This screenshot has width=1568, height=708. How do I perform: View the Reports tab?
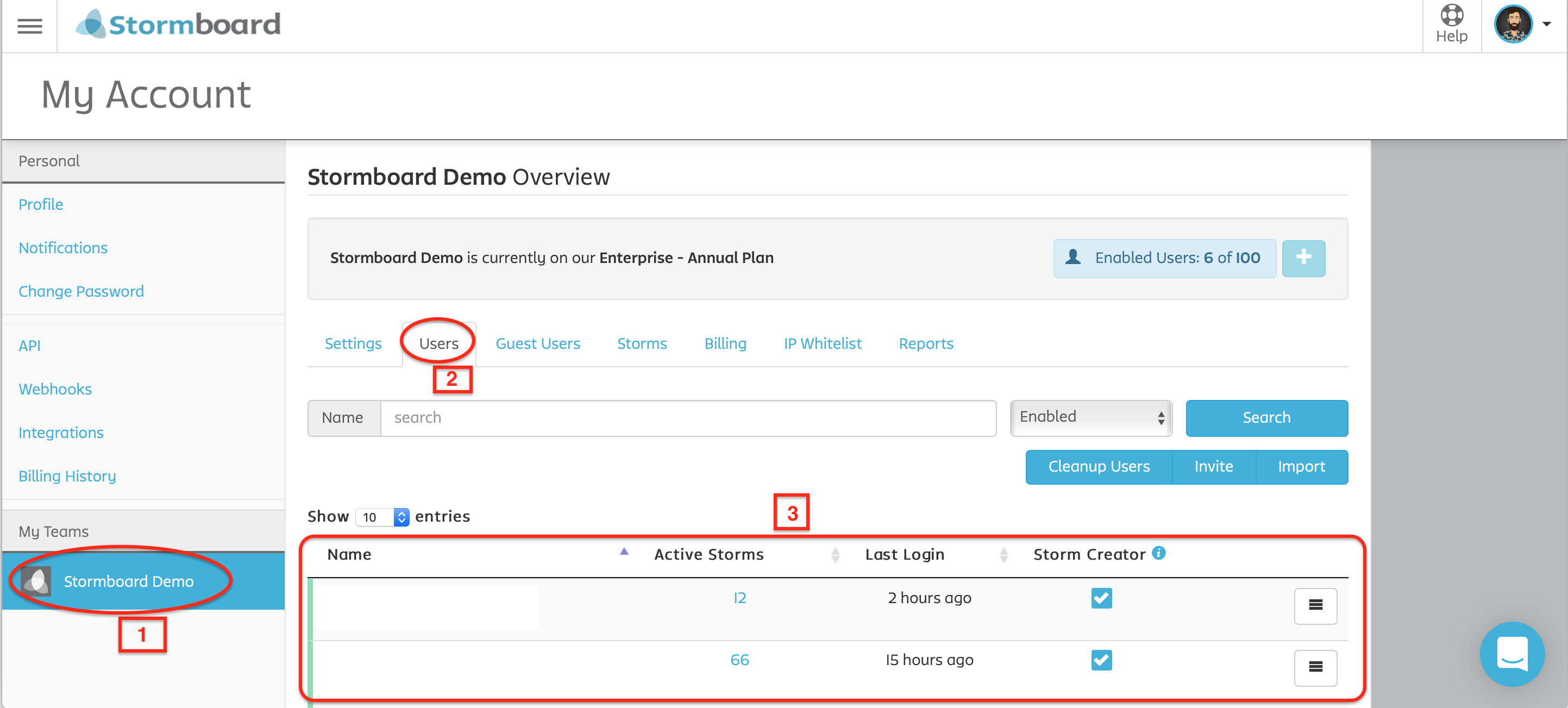coord(926,343)
